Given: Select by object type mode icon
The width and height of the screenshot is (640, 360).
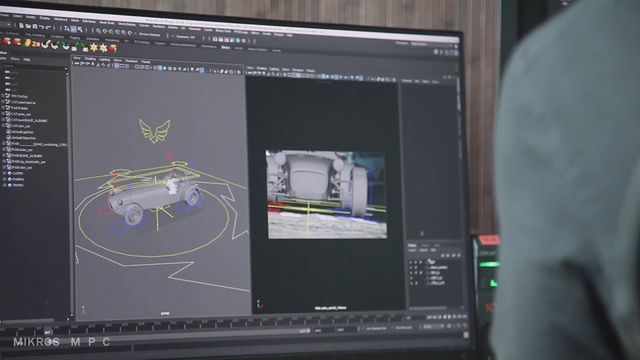Looking at the screenshot, I should (x=73, y=29).
